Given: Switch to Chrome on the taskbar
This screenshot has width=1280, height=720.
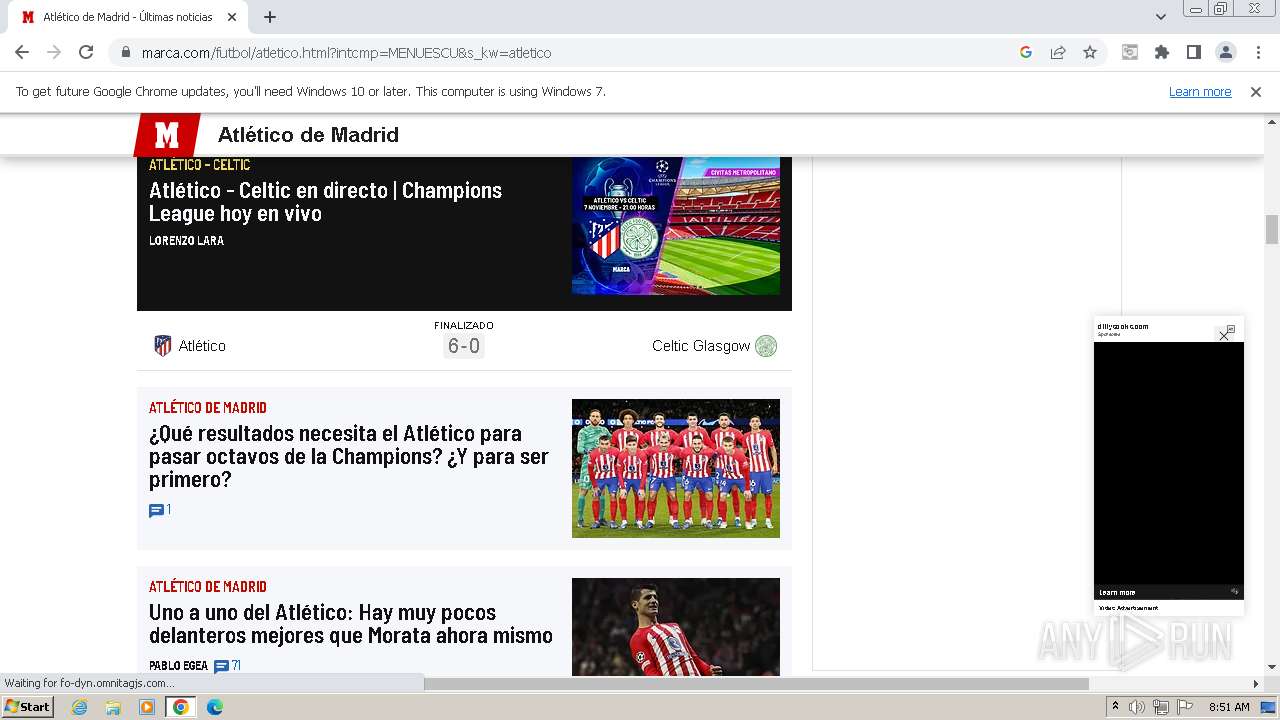Looking at the screenshot, I should tap(181, 707).
